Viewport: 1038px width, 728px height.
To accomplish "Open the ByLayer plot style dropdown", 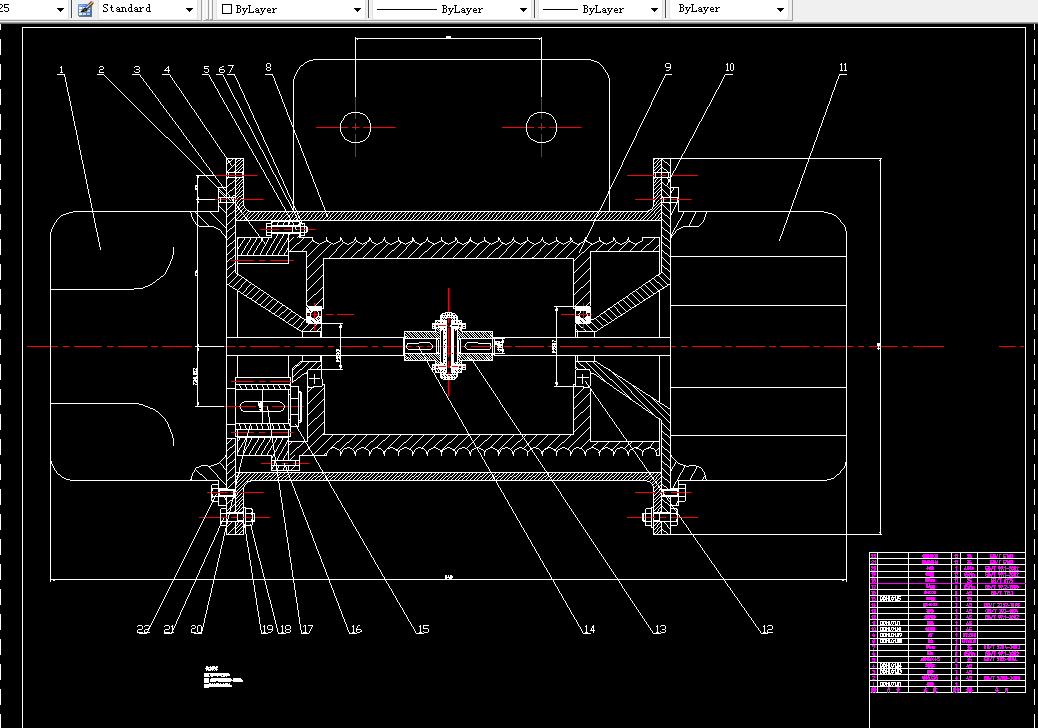I will click(780, 10).
